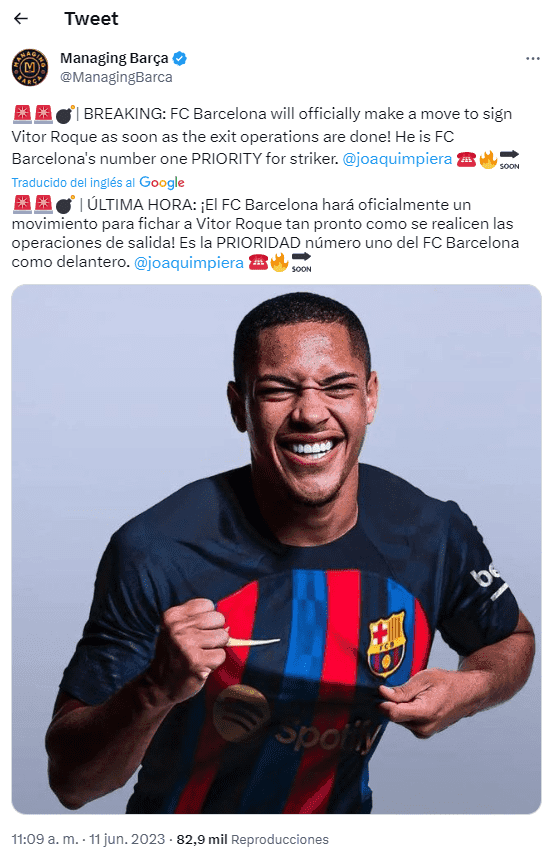Click the FC Barcelona crest on jersey
Image resolution: width=557 pixels, height=864 pixels.
pyautogui.click(x=386, y=645)
